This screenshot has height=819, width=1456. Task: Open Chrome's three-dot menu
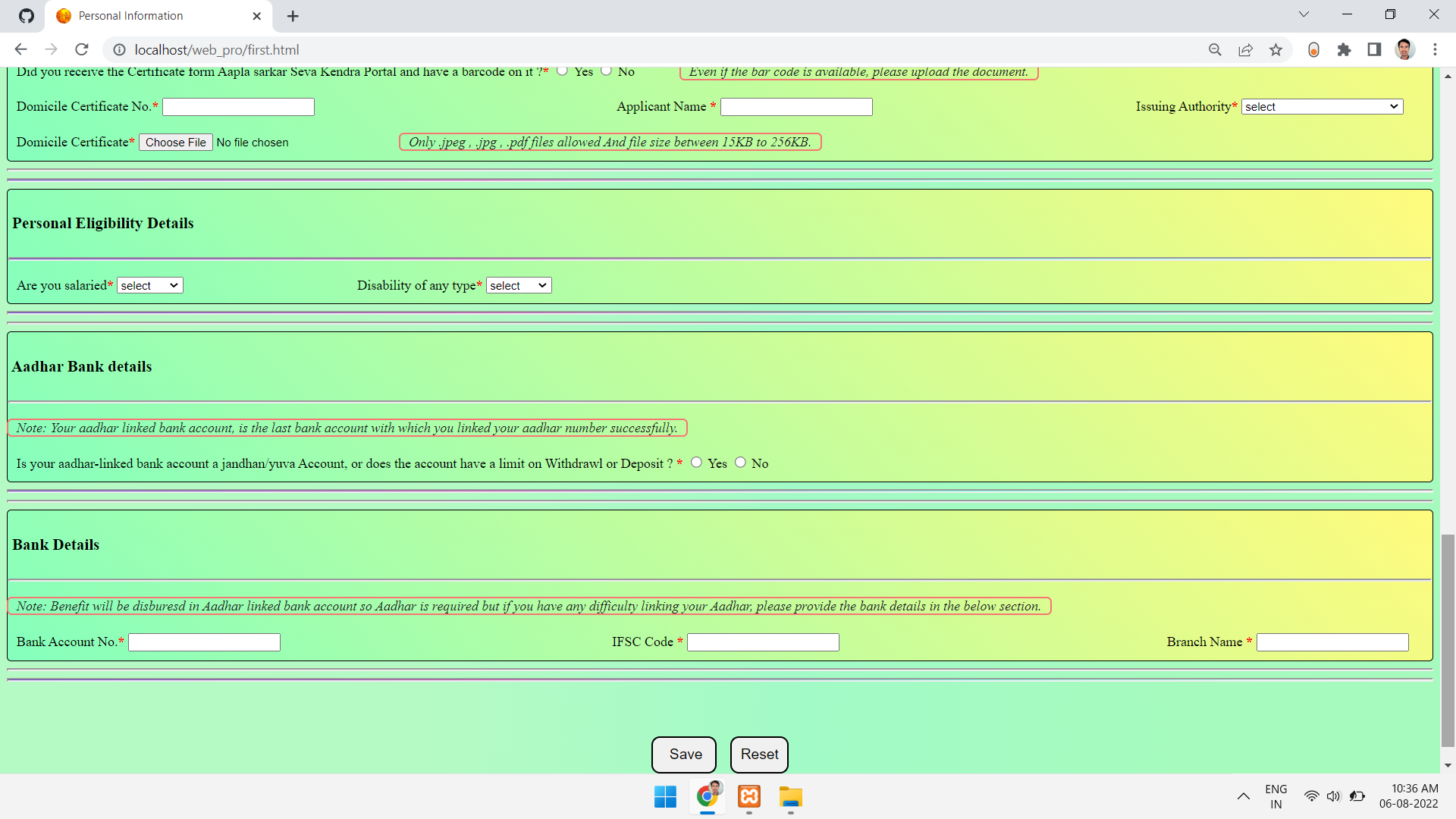[1435, 49]
